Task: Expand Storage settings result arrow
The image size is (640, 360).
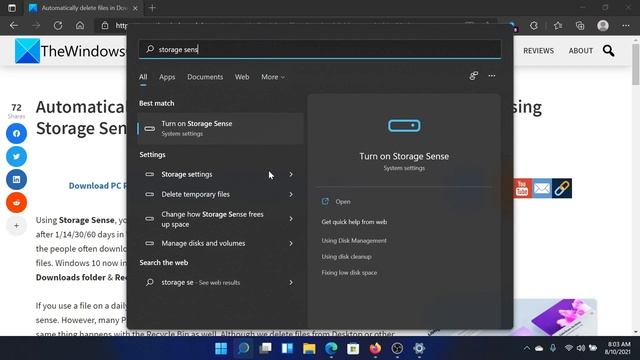Action: tap(291, 174)
